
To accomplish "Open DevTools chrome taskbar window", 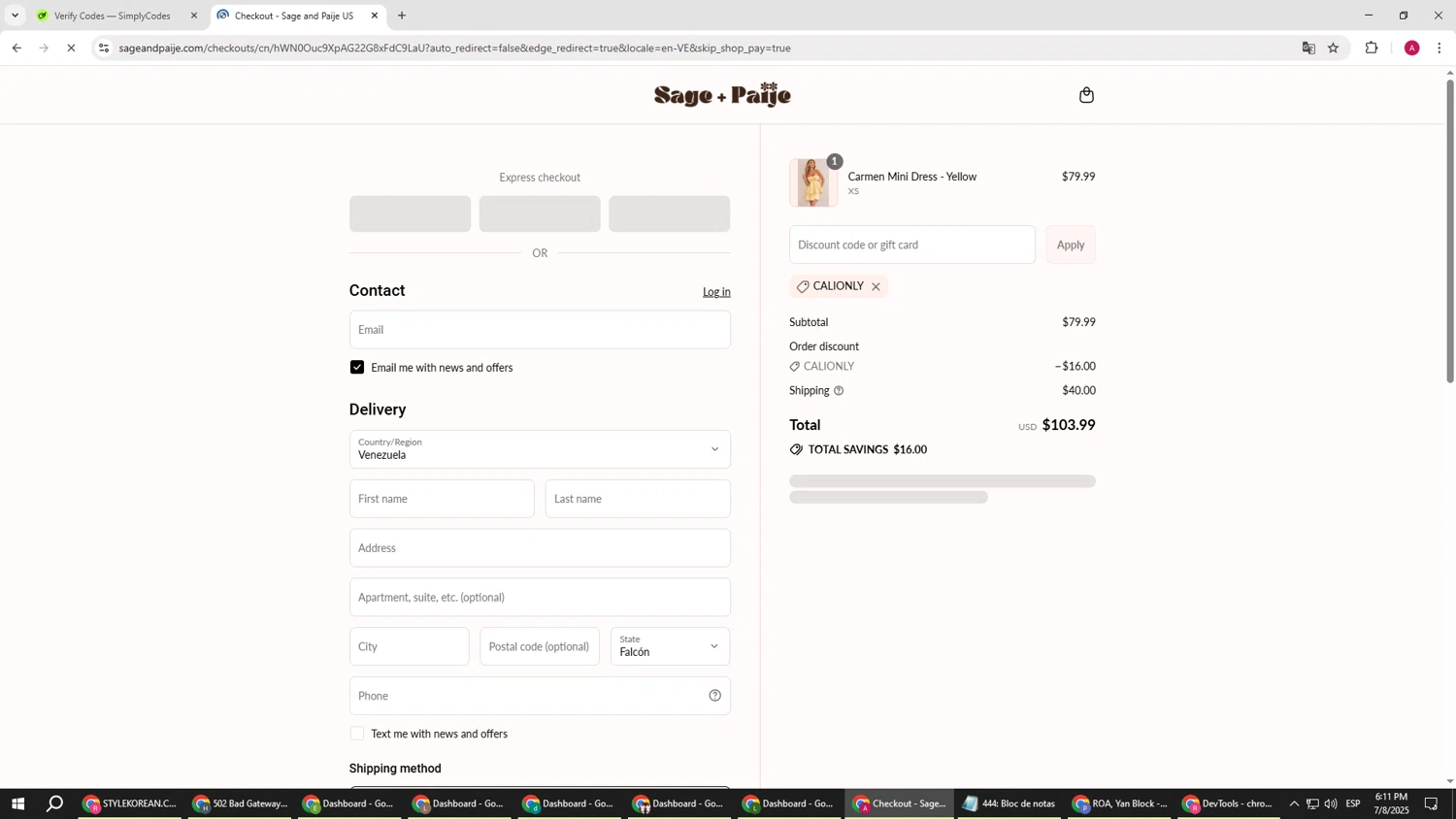I will coord(1230,803).
